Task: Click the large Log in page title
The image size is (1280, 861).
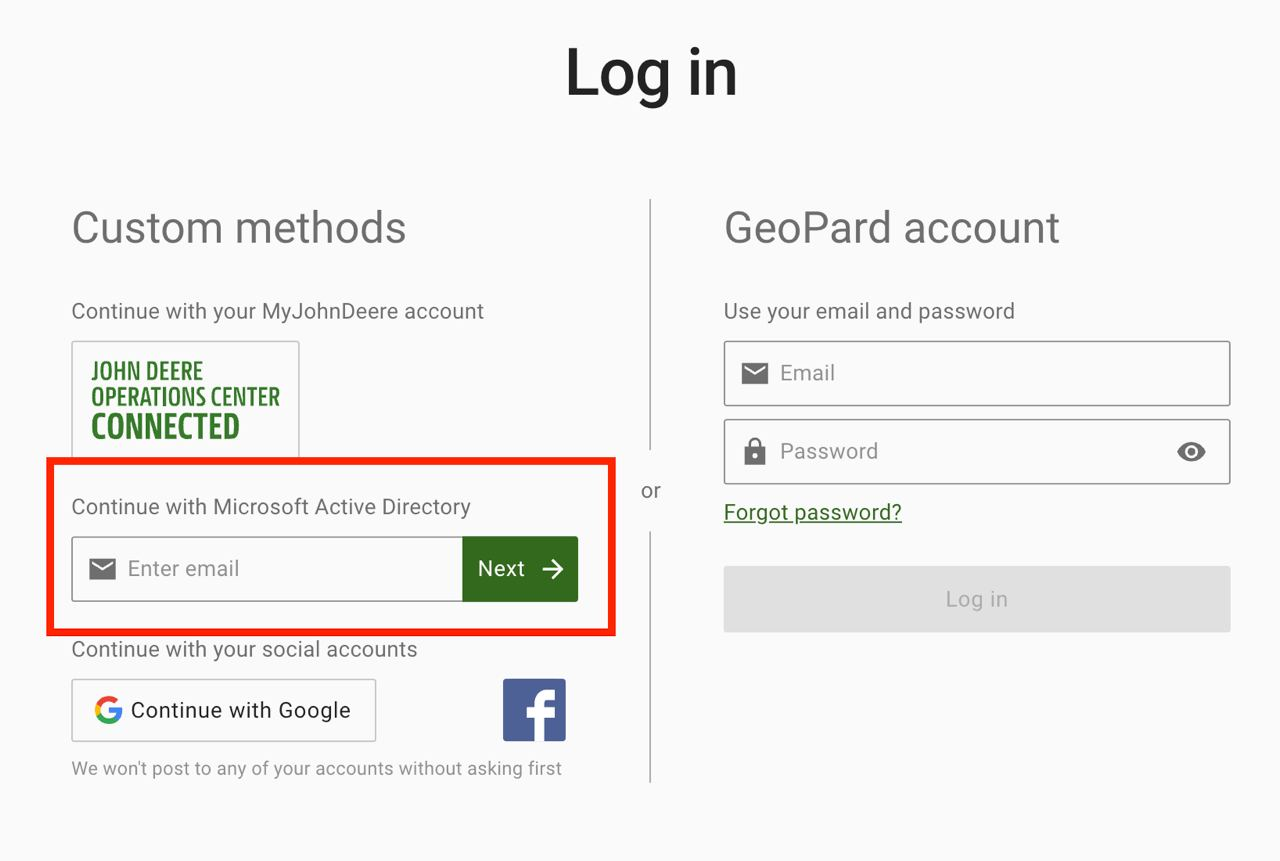Action: coord(651,72)
